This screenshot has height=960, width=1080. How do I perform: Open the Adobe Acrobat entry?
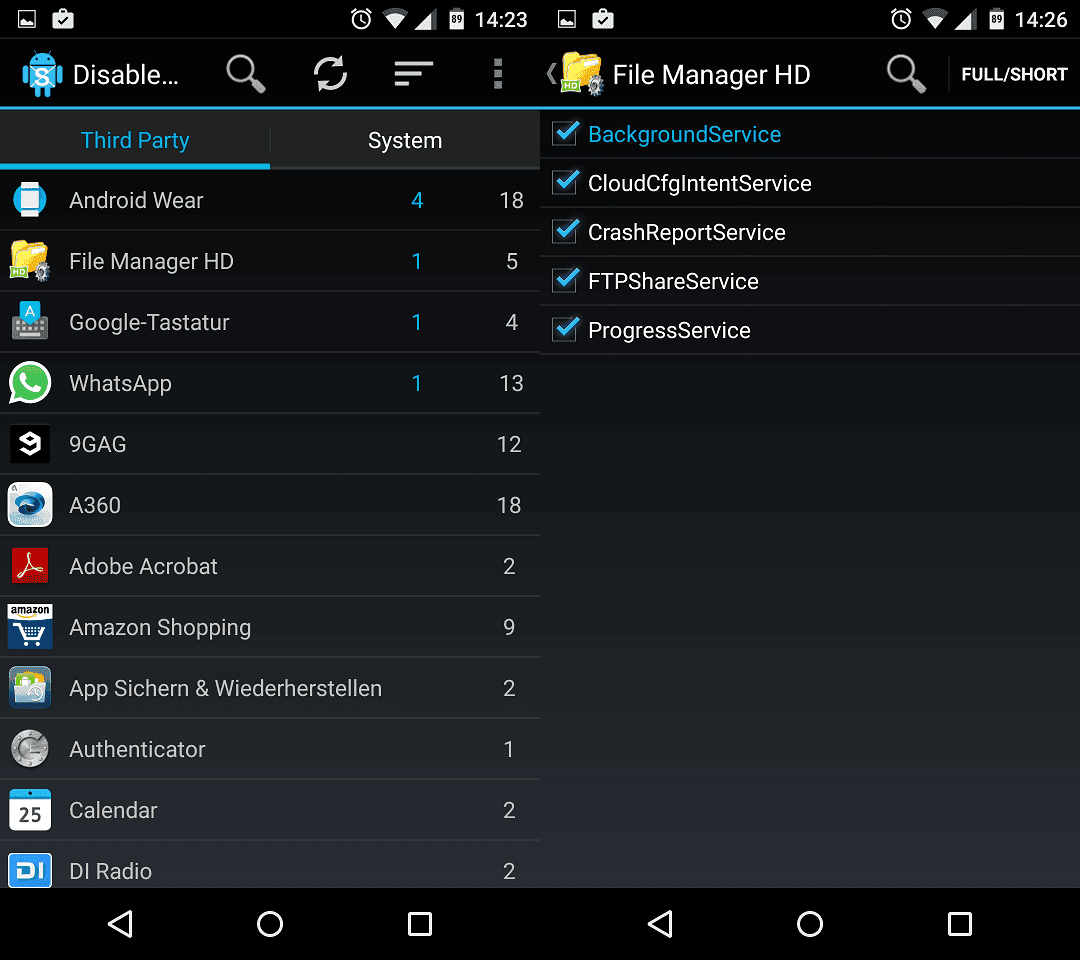click(270, 565)
